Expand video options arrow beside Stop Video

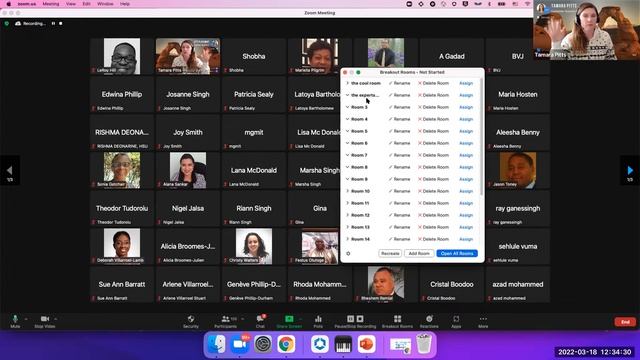point(56,319)
